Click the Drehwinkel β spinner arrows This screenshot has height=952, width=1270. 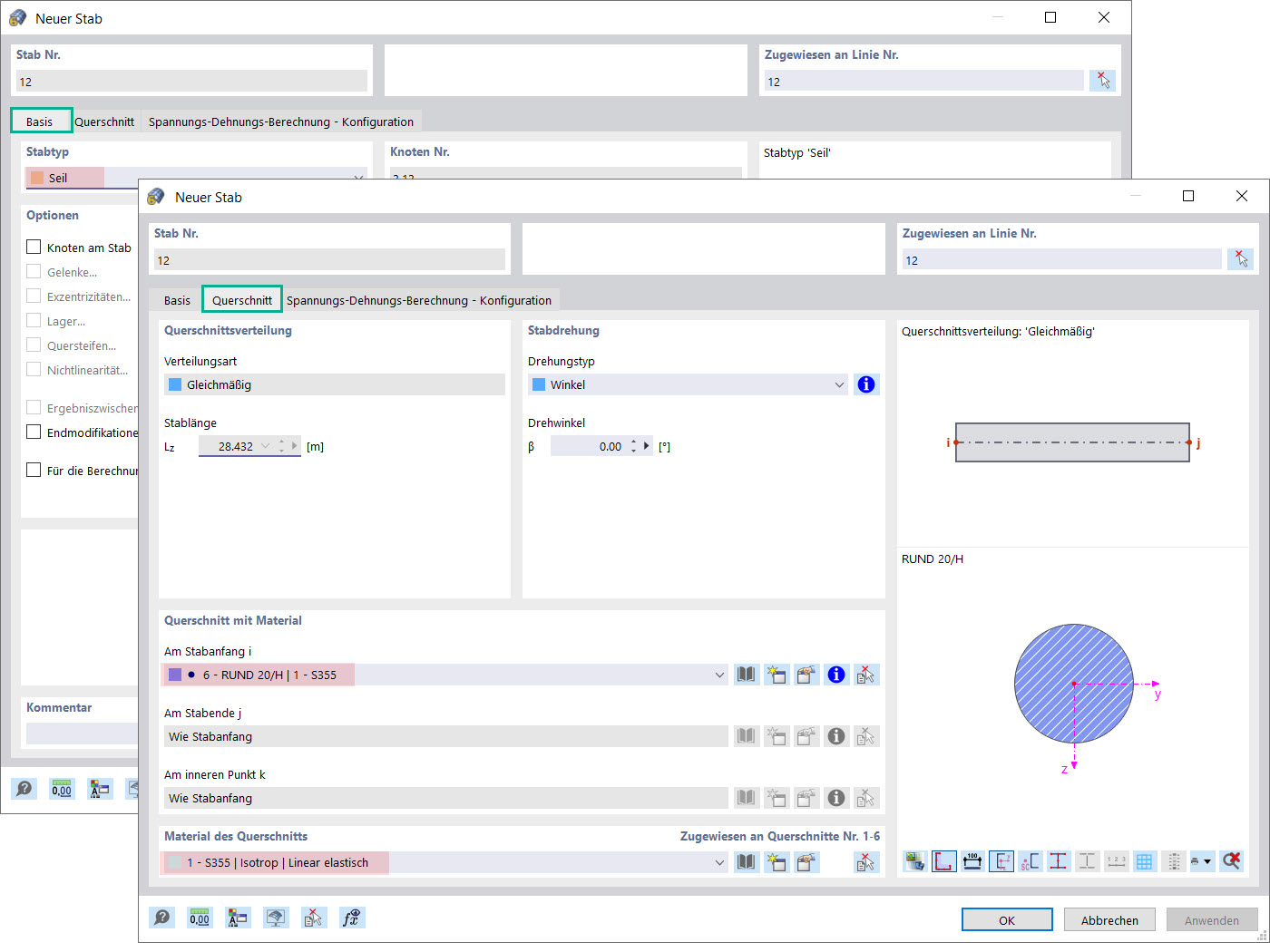click(x=633, y=446)
